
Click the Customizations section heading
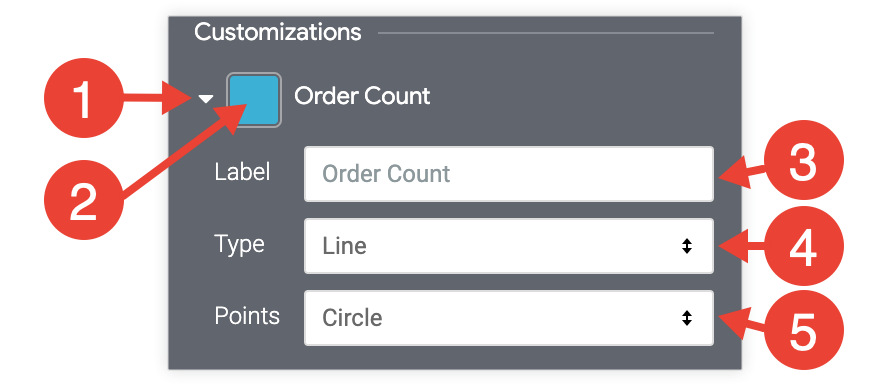pos(277,32)
